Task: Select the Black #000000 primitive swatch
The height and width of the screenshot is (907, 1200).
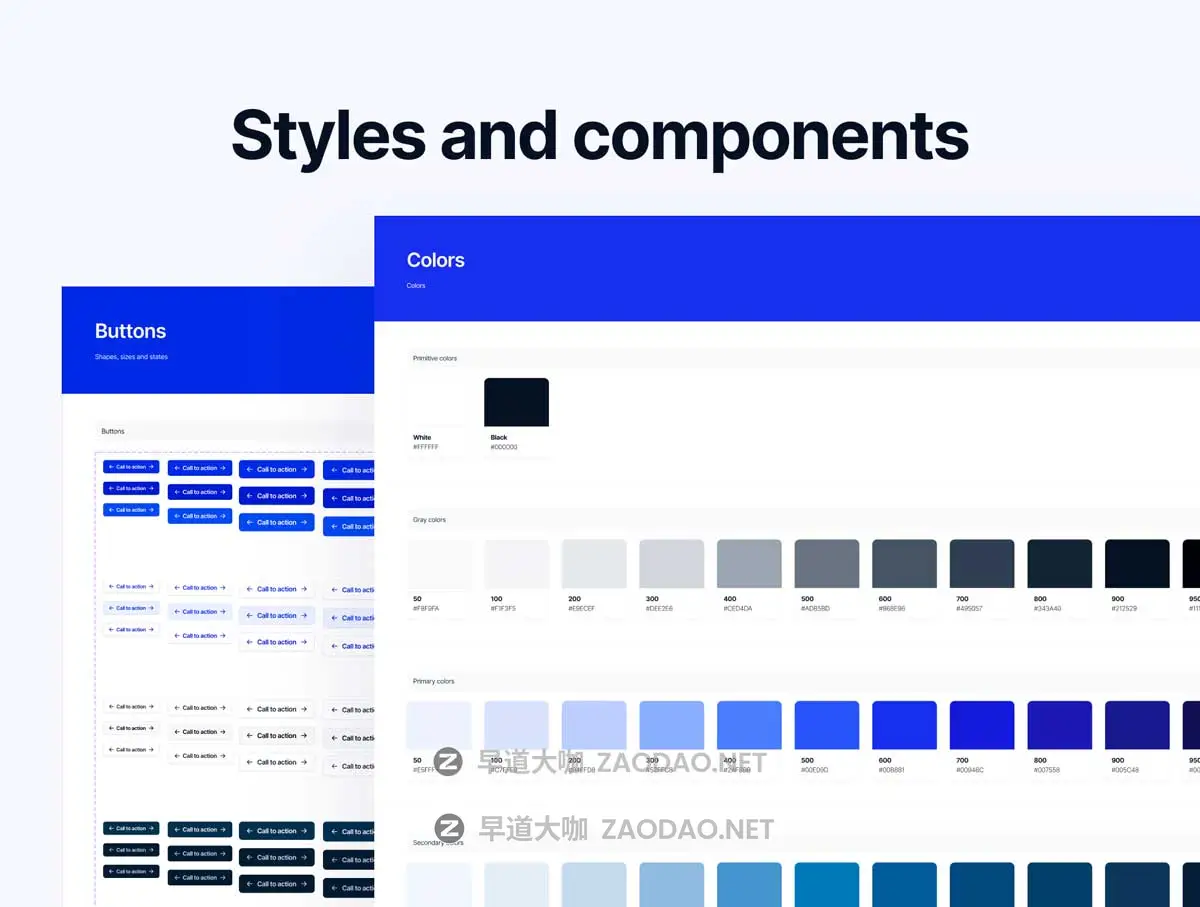Action: pos(516,402)
